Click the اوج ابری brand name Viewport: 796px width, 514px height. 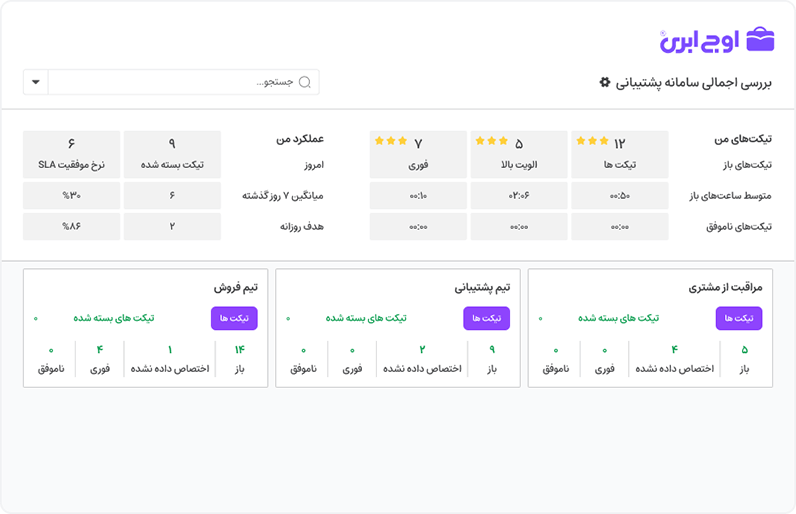pos(700,41)
